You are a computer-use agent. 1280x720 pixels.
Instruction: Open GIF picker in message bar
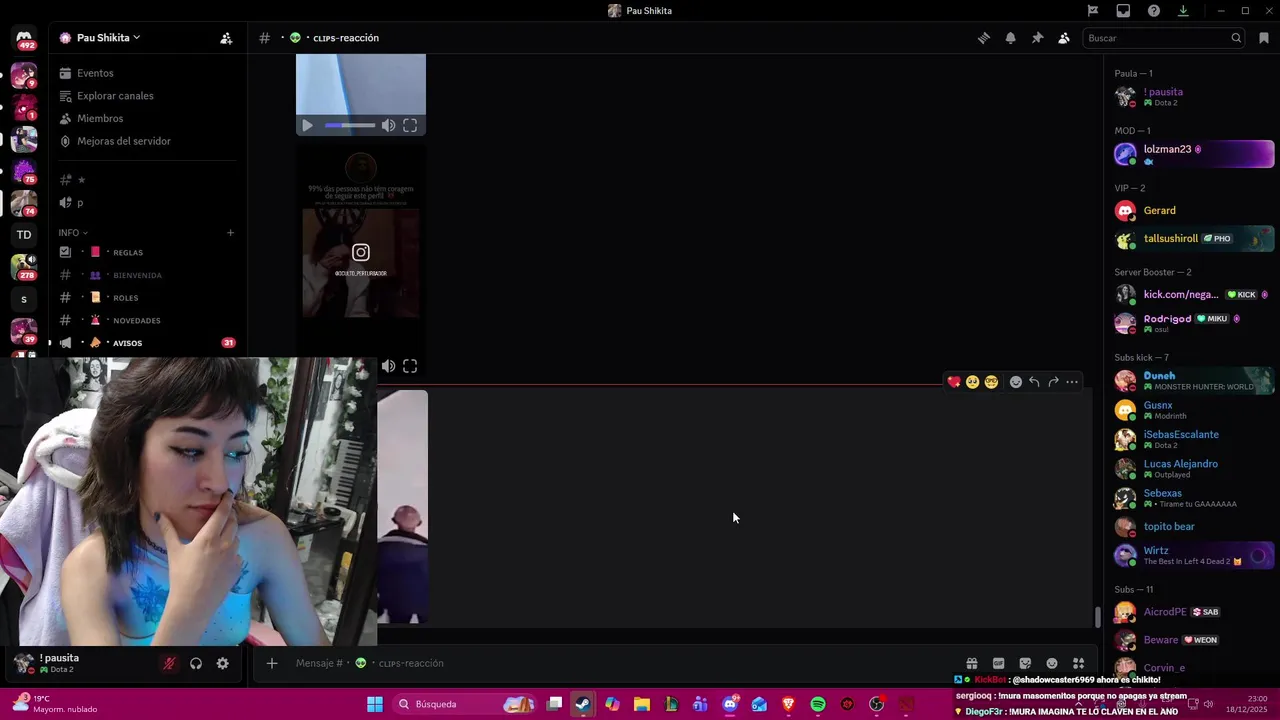(998, 663)
